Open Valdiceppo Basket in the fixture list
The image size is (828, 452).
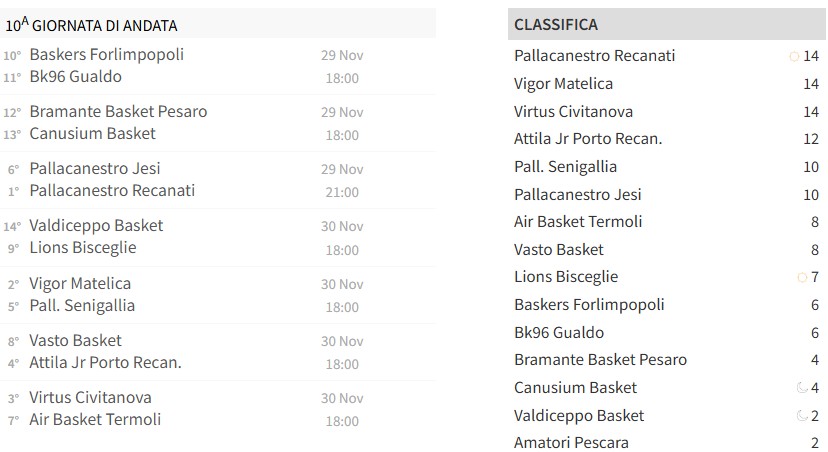tap(96, 225)
